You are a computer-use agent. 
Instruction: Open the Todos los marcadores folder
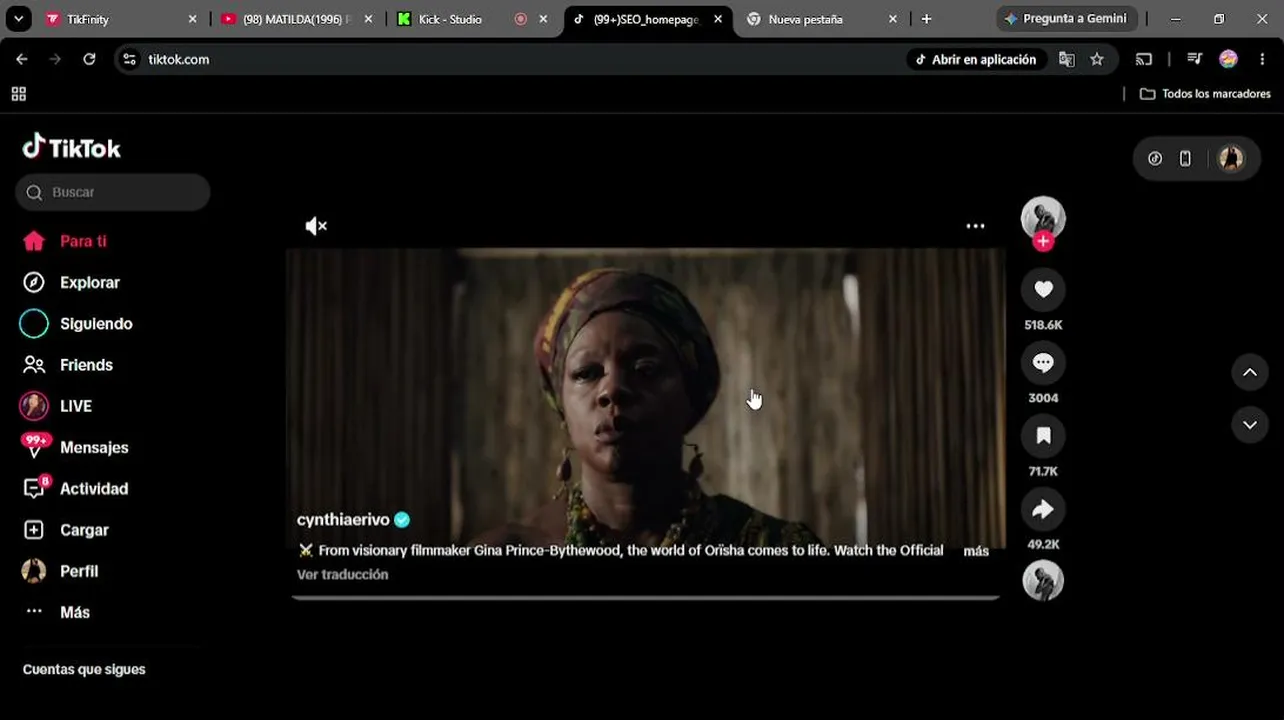pyautogui.click(x=1205, y=94)
